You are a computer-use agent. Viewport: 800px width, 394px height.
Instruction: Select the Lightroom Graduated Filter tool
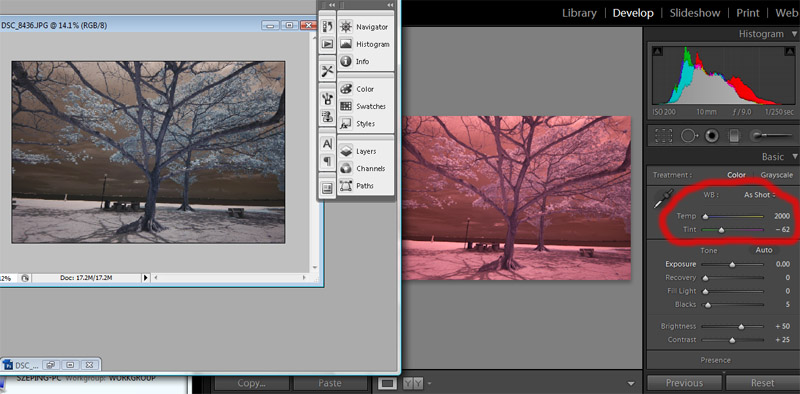click(x=734, y=135)
